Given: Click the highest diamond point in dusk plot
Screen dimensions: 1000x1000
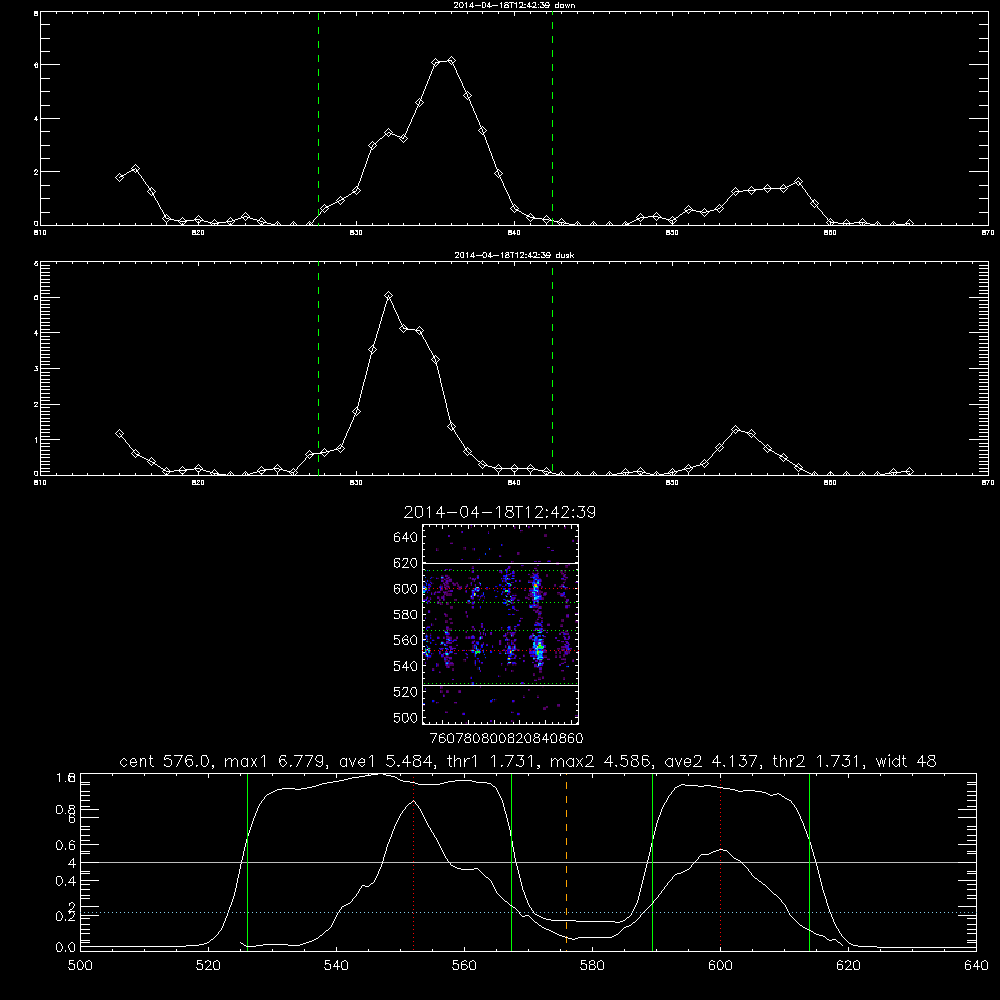Looking at the screenshot, I should [388, 295].
